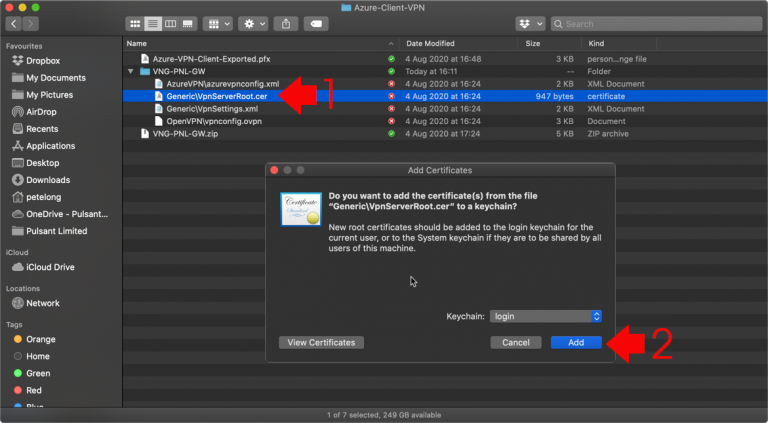Viewport: 768px width, 423px height.
Task: Click the '4 Aug 2020 at 17:24' date cell
Action: click(x=442, y=134)
